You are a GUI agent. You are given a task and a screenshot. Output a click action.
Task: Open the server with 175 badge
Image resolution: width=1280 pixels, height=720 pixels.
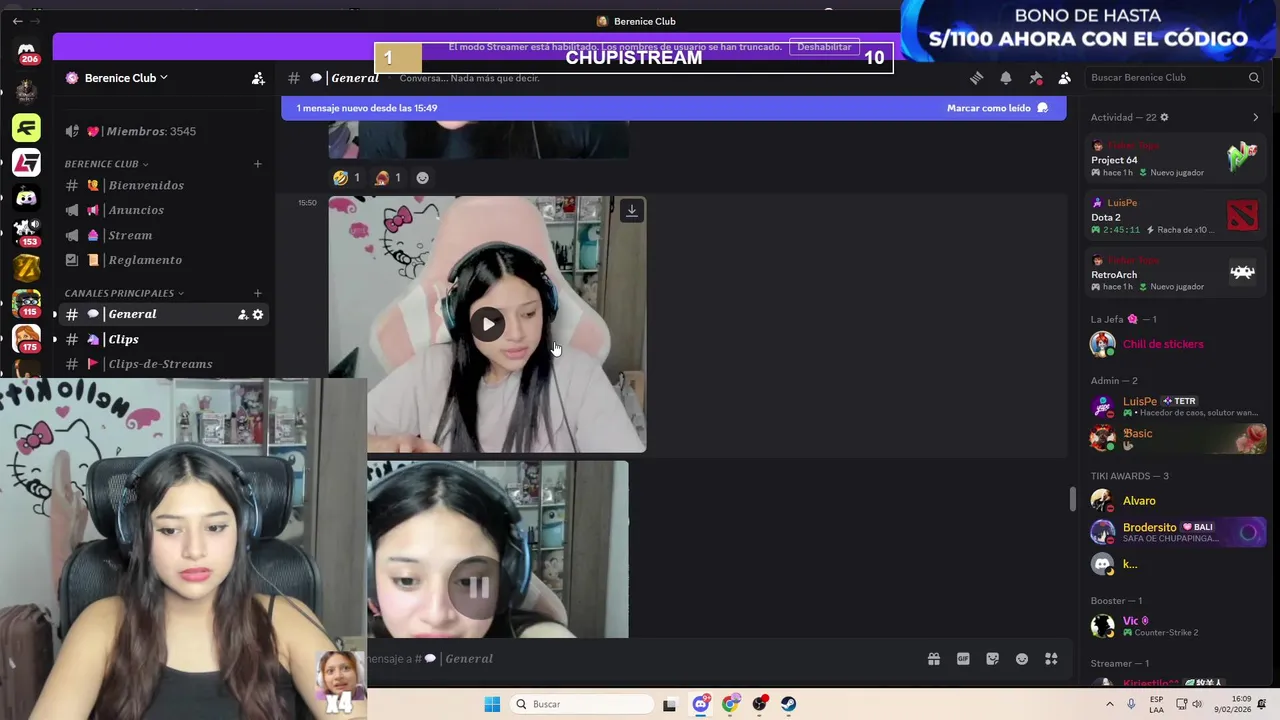(x=27, y=338)
